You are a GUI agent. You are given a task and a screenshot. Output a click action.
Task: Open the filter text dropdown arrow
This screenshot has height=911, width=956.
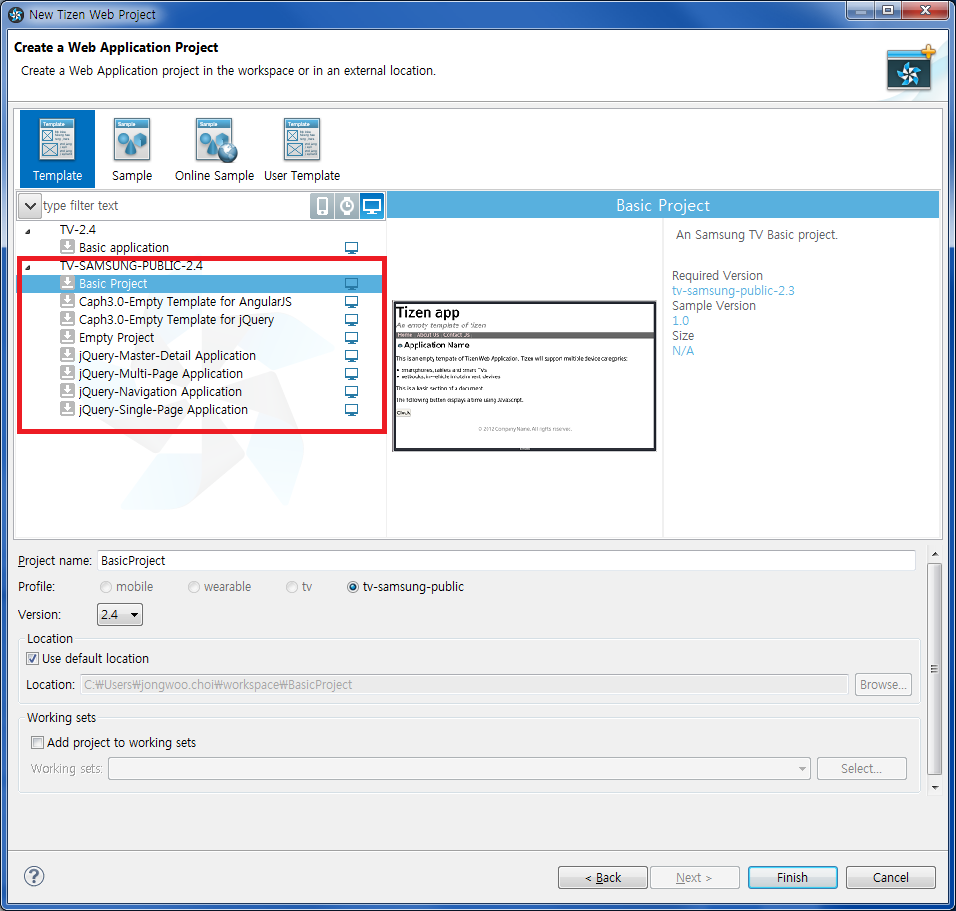click(29, 206)
